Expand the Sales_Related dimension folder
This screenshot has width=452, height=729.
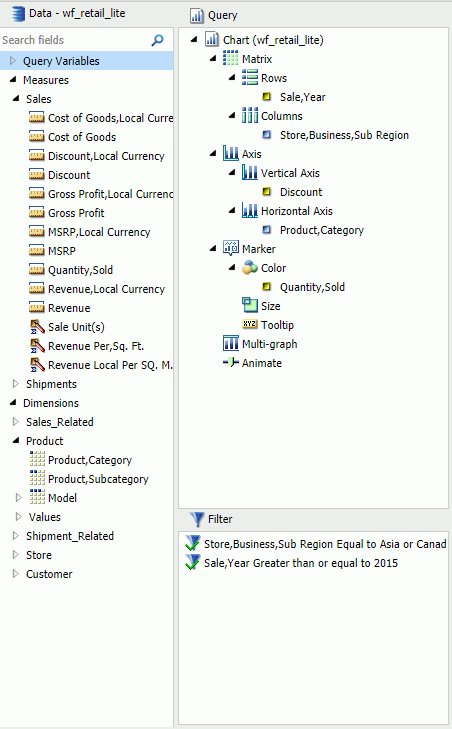coord(16,422)
